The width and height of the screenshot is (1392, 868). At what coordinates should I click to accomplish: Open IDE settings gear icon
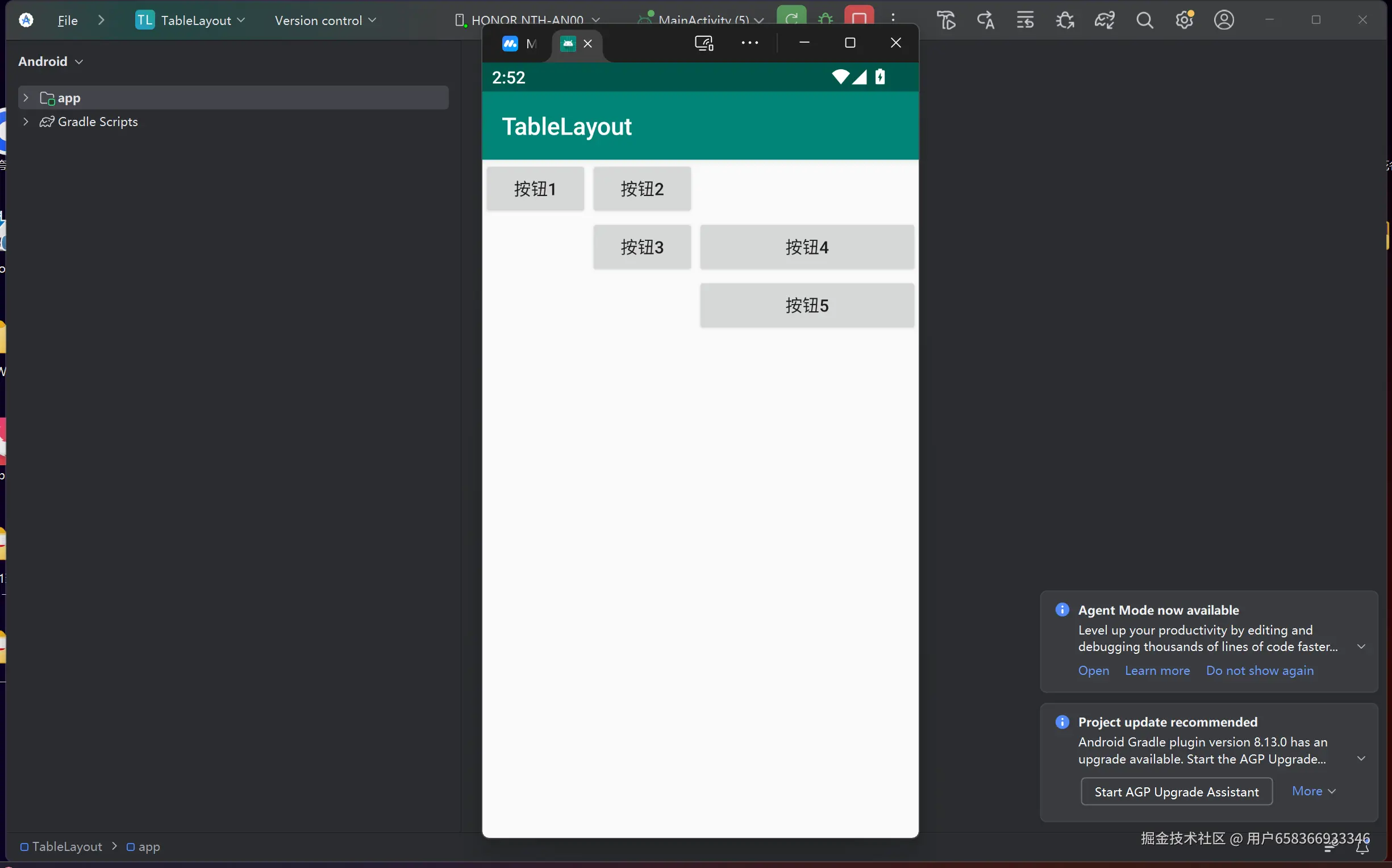[x=1184, y=20]
